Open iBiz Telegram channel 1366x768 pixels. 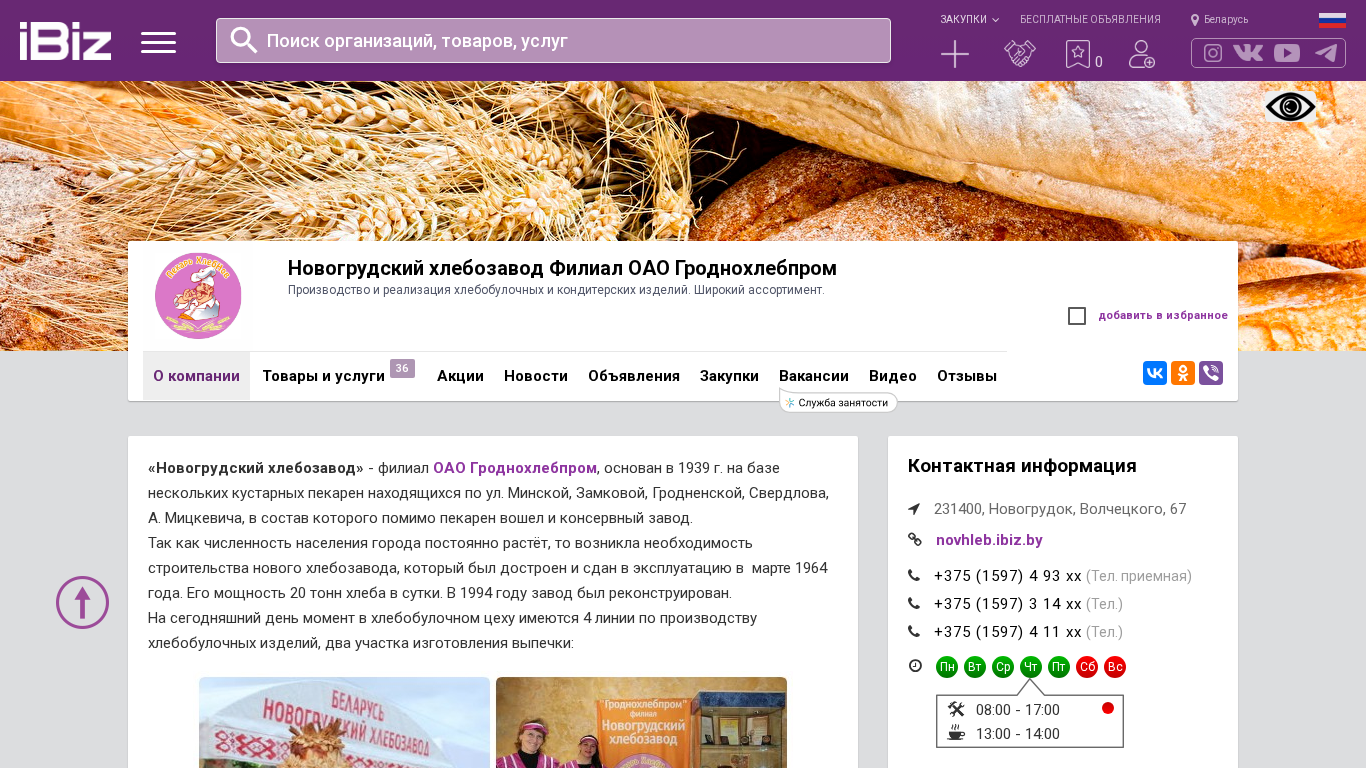(x=1326, y=53)
